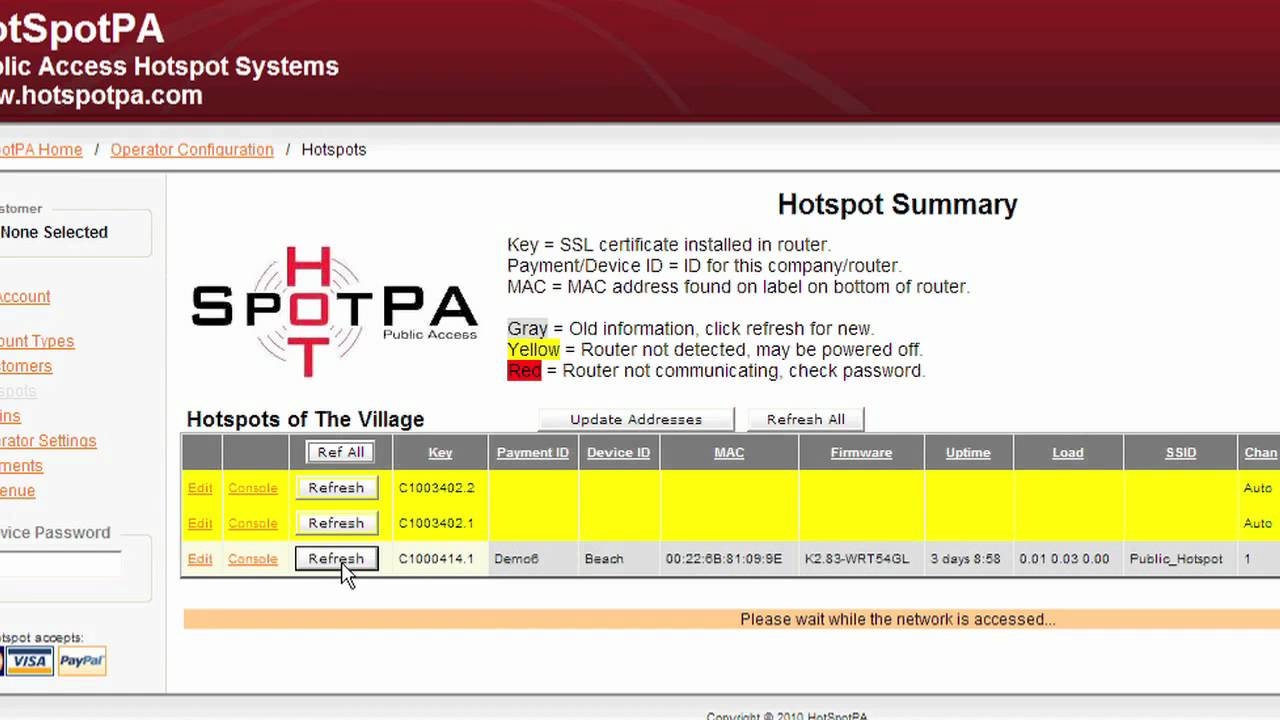Image resolution: width=1280 pixels, height=720 pixels.
Task: Click the load value 0.01 0.03 0.00
Action: [1064, 559]
